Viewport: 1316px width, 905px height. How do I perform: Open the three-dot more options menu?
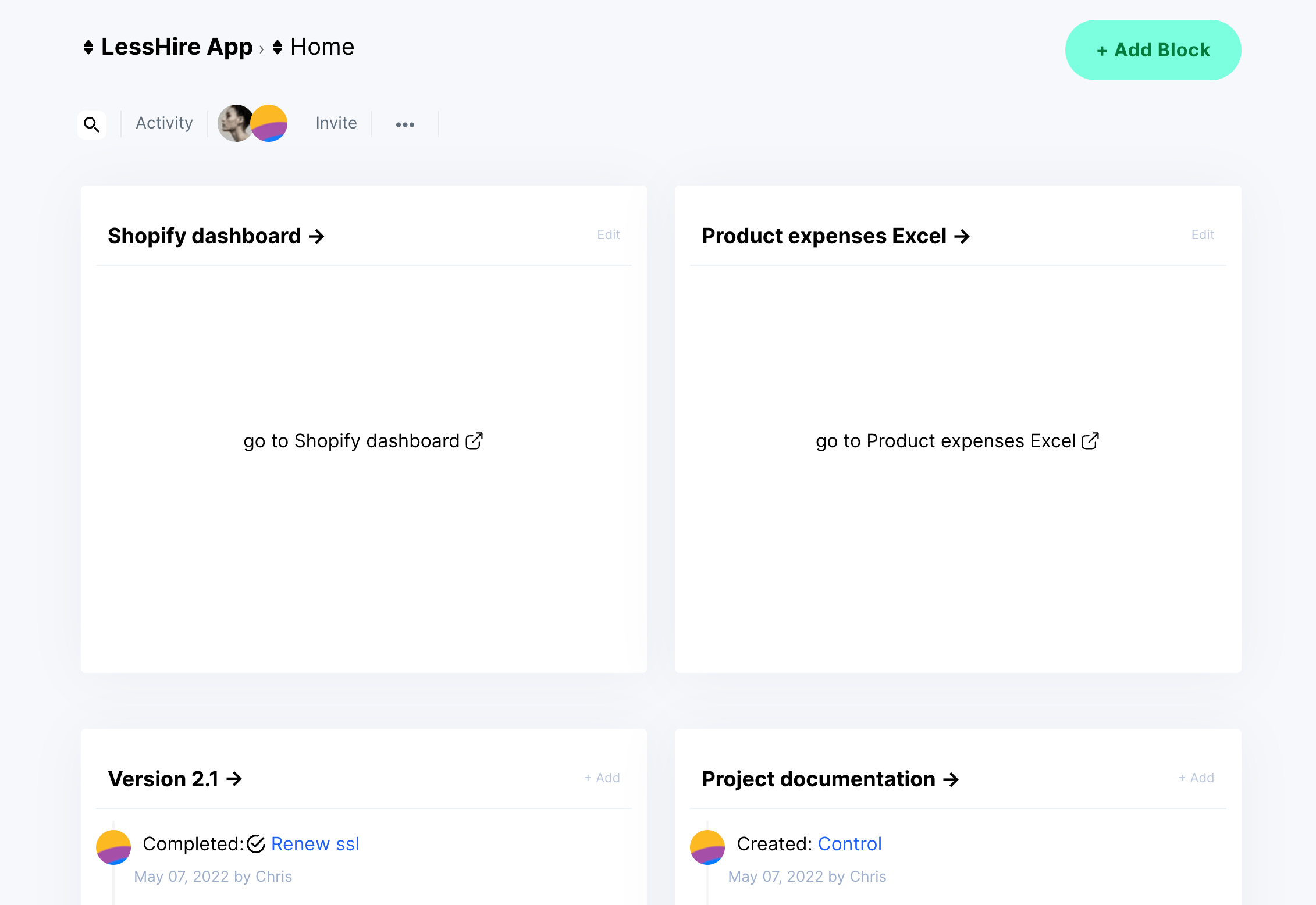[405, 124]
